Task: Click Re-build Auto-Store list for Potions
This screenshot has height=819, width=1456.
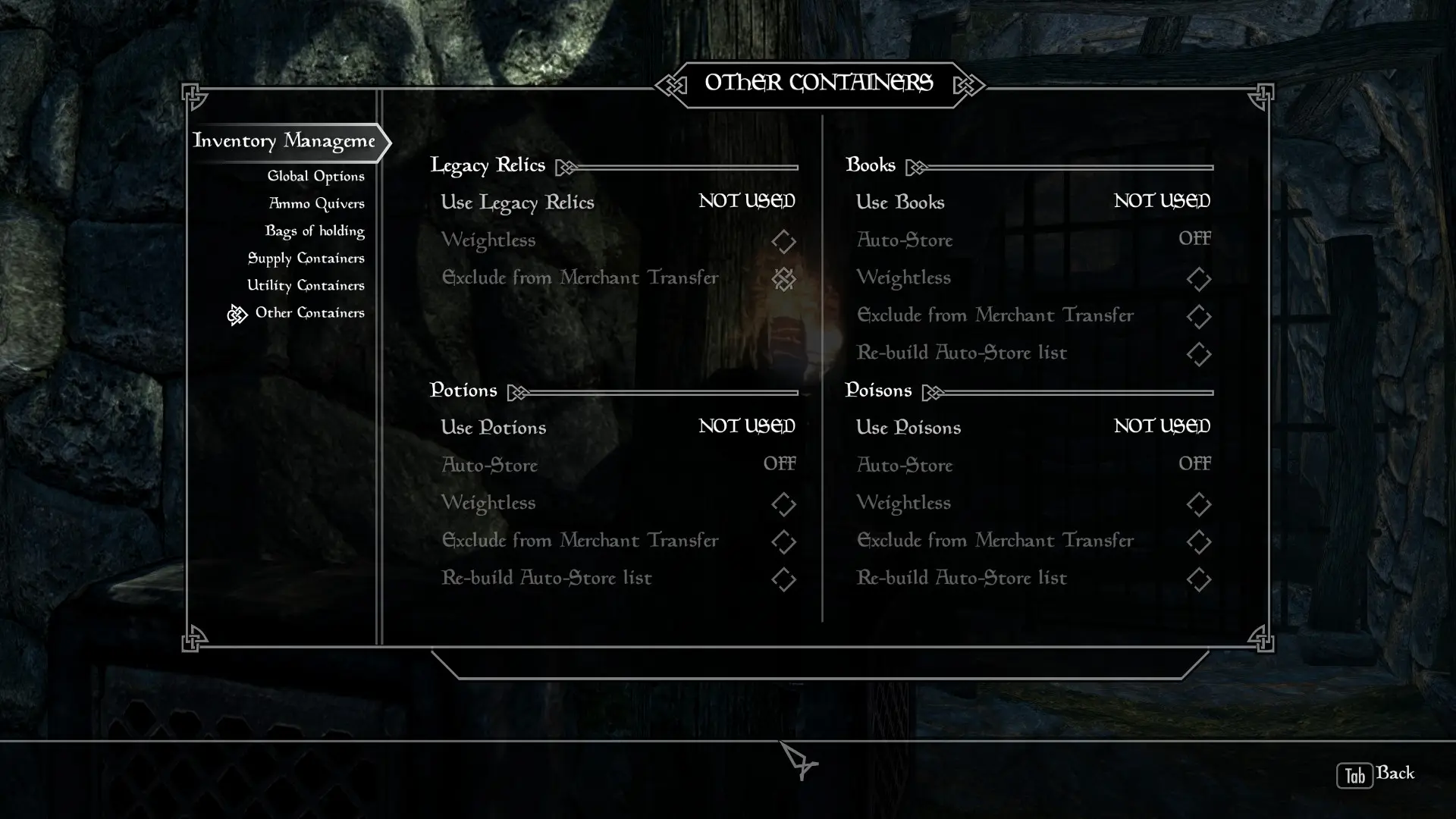Action: tap(546, 578)
